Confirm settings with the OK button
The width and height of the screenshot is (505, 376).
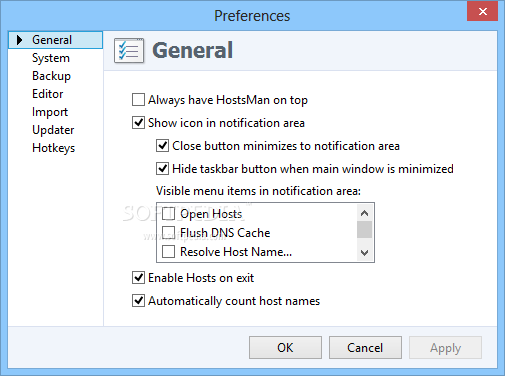285,348
